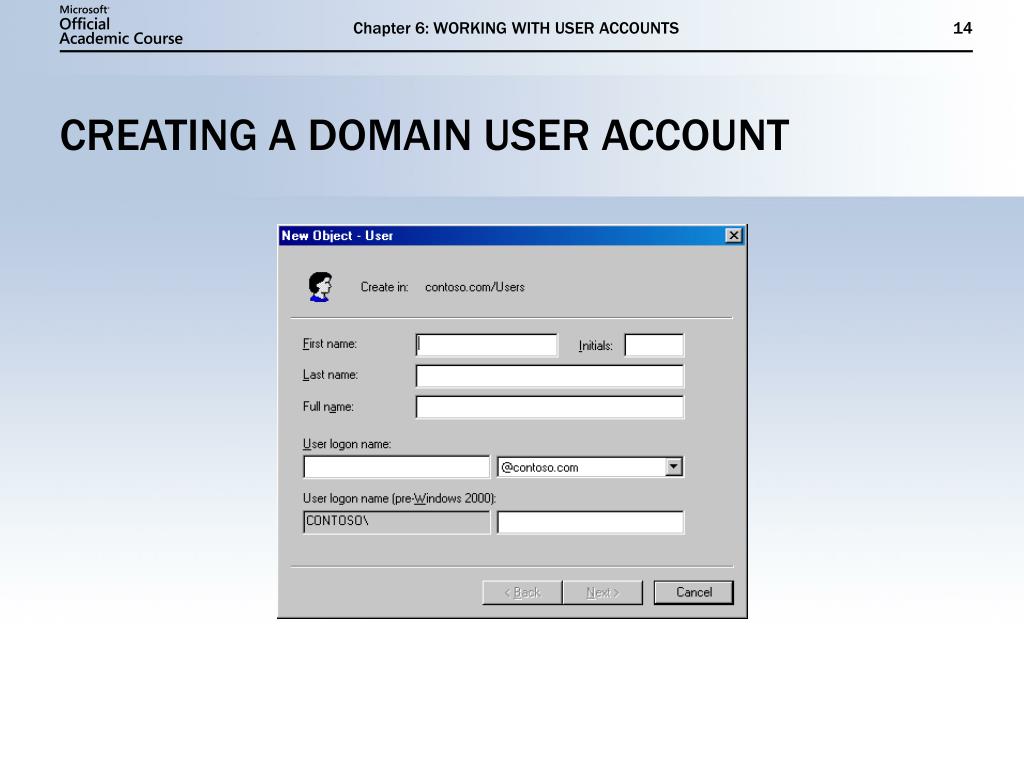This screenshot has height=768, width=1024.
Task: Click the user avatar icon in the dialog
Action: click(x=320, y=287)
